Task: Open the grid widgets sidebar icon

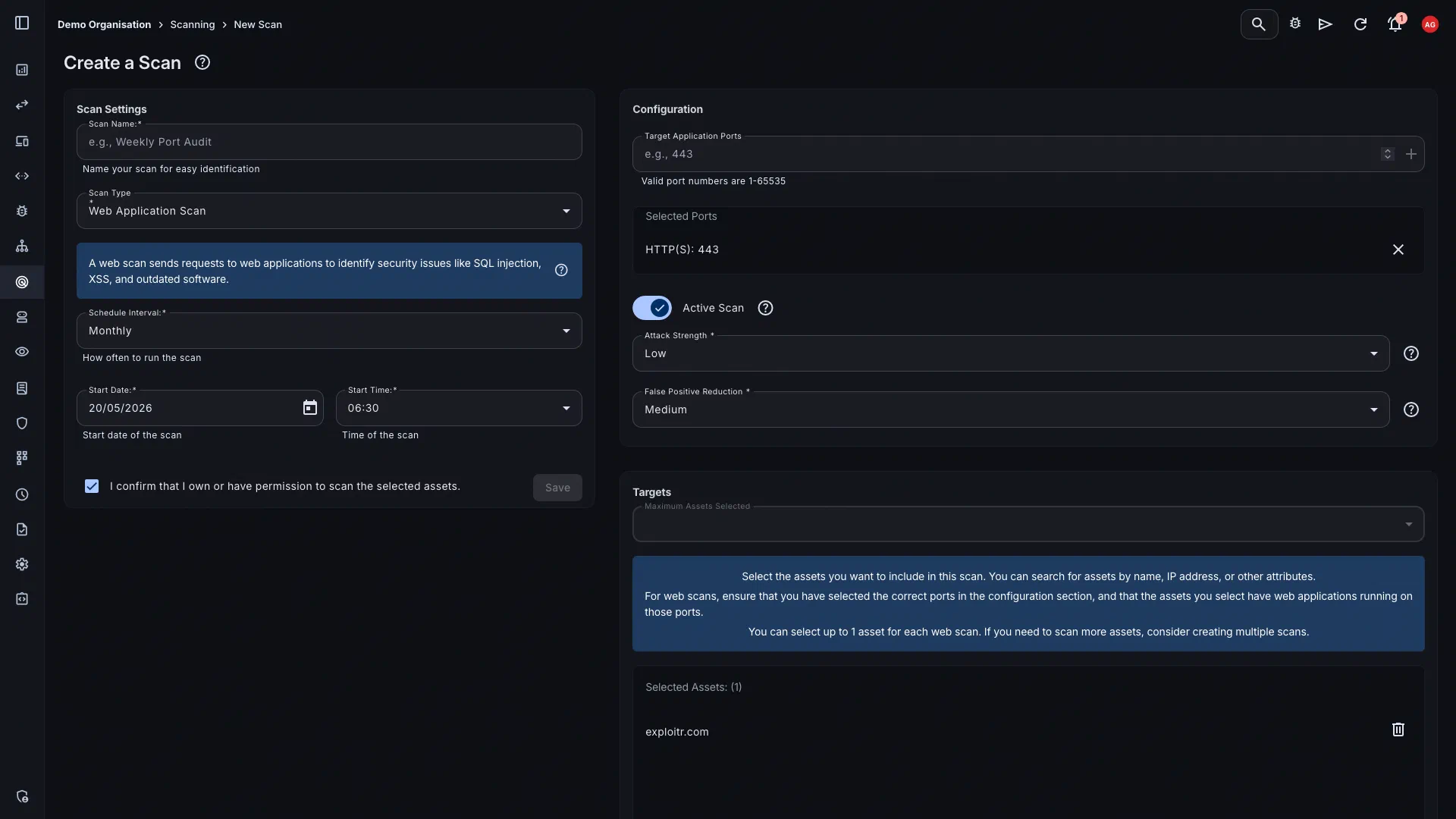Action: tap(22, 458)
